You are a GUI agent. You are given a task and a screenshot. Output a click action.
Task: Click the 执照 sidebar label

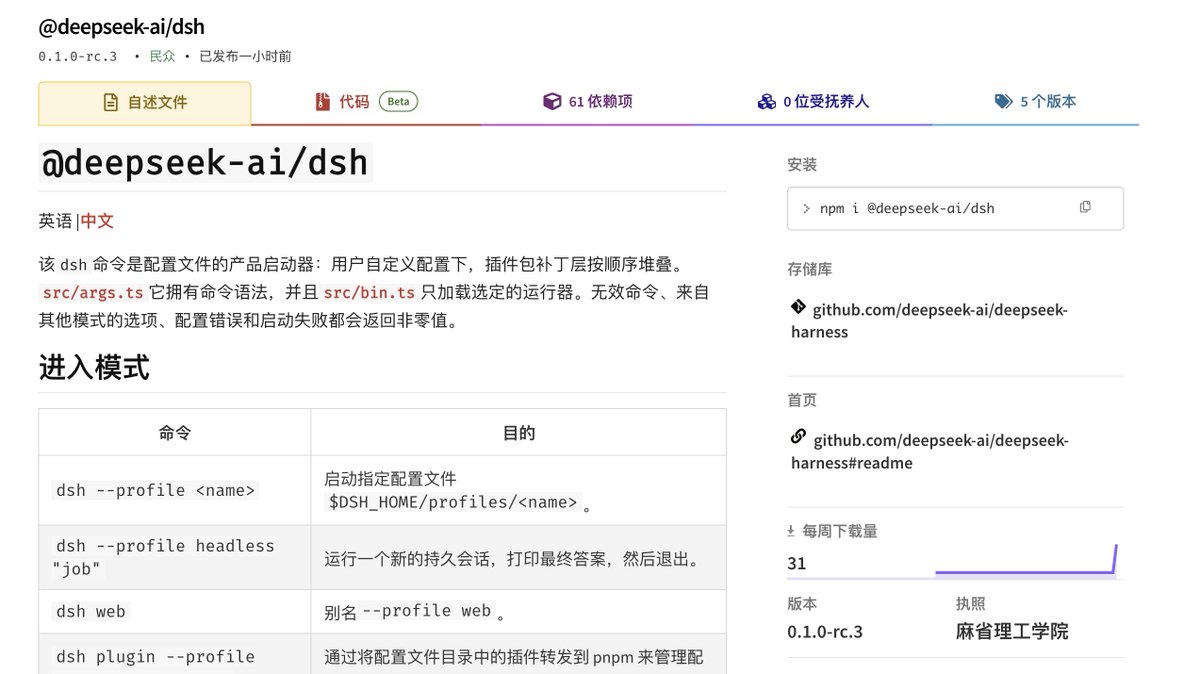[x=971, y=603]
